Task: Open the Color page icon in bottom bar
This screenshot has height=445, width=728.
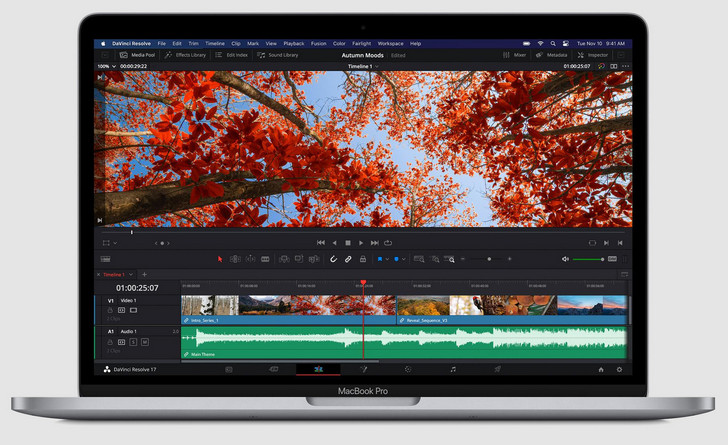Action: (408, 369)
